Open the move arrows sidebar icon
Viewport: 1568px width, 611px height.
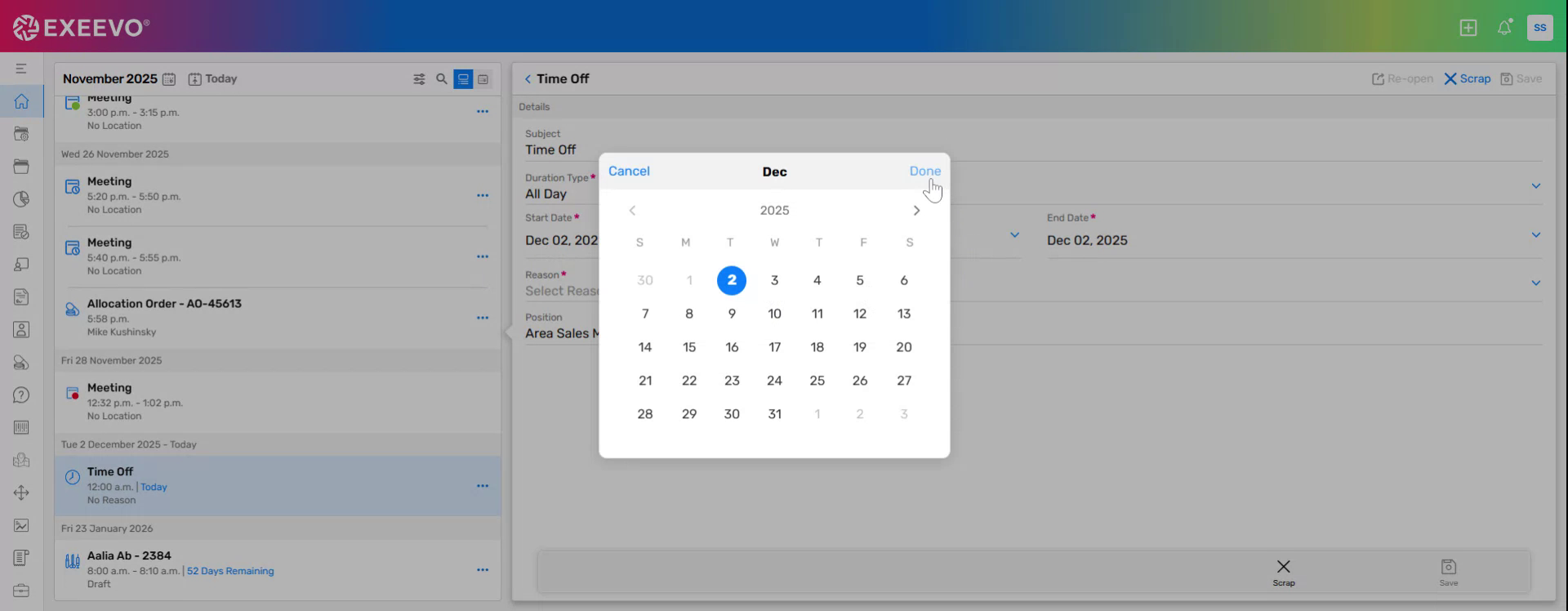21,493
